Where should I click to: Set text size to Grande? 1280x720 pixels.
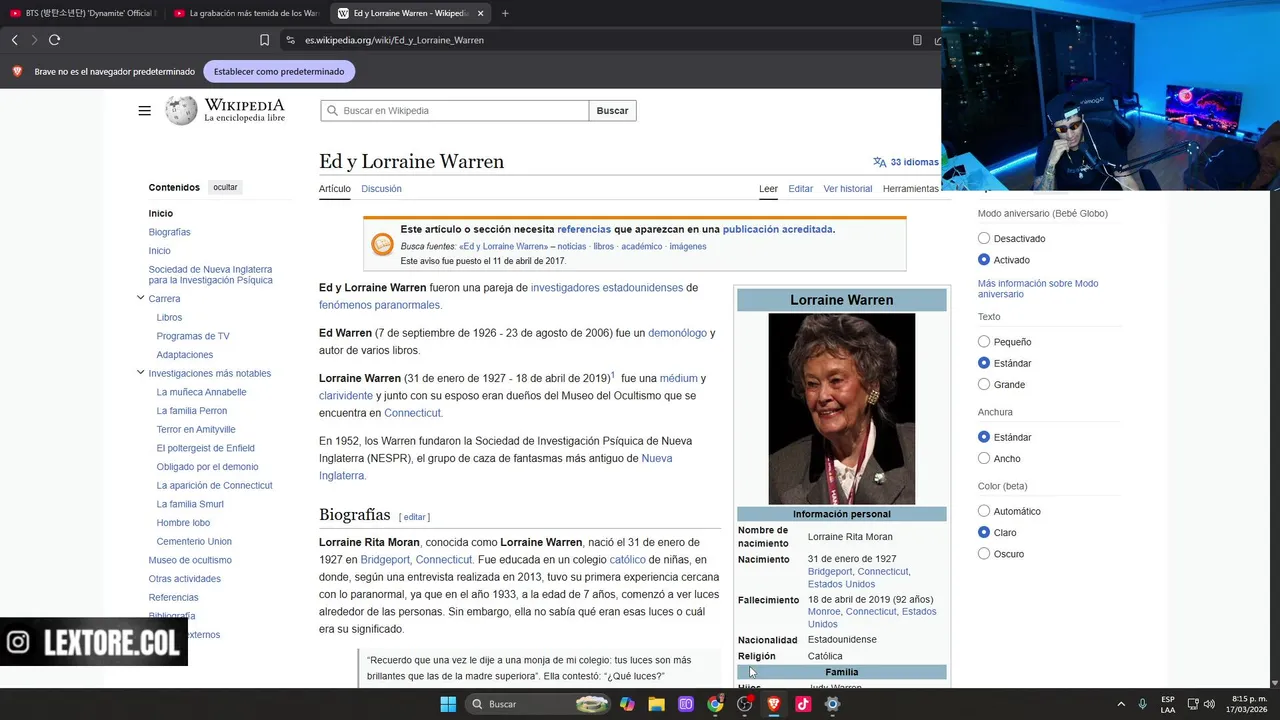(x=984, y=385)
